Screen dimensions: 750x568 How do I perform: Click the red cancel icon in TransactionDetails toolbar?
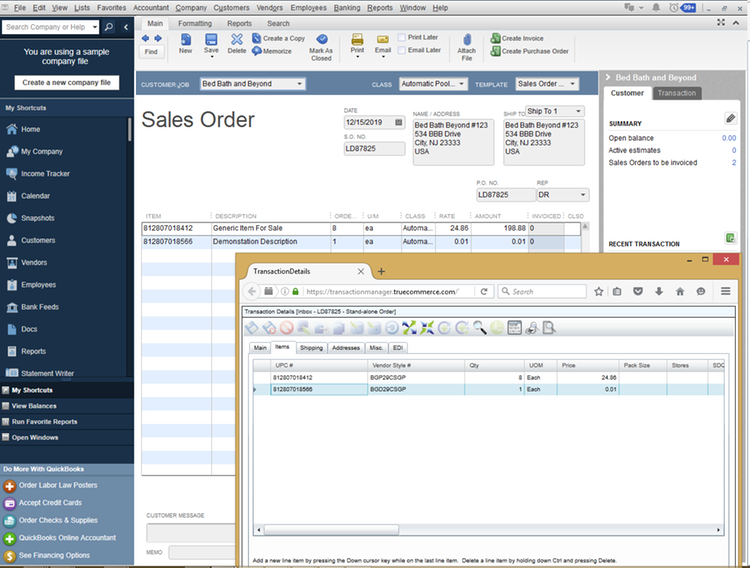pyautogui.click(x=287, y=328)
